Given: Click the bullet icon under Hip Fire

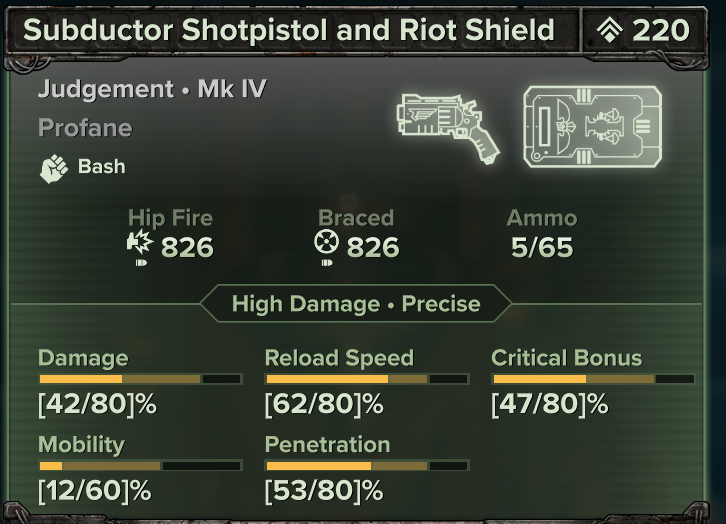Looking at the screenshot, I should point(141,263).
